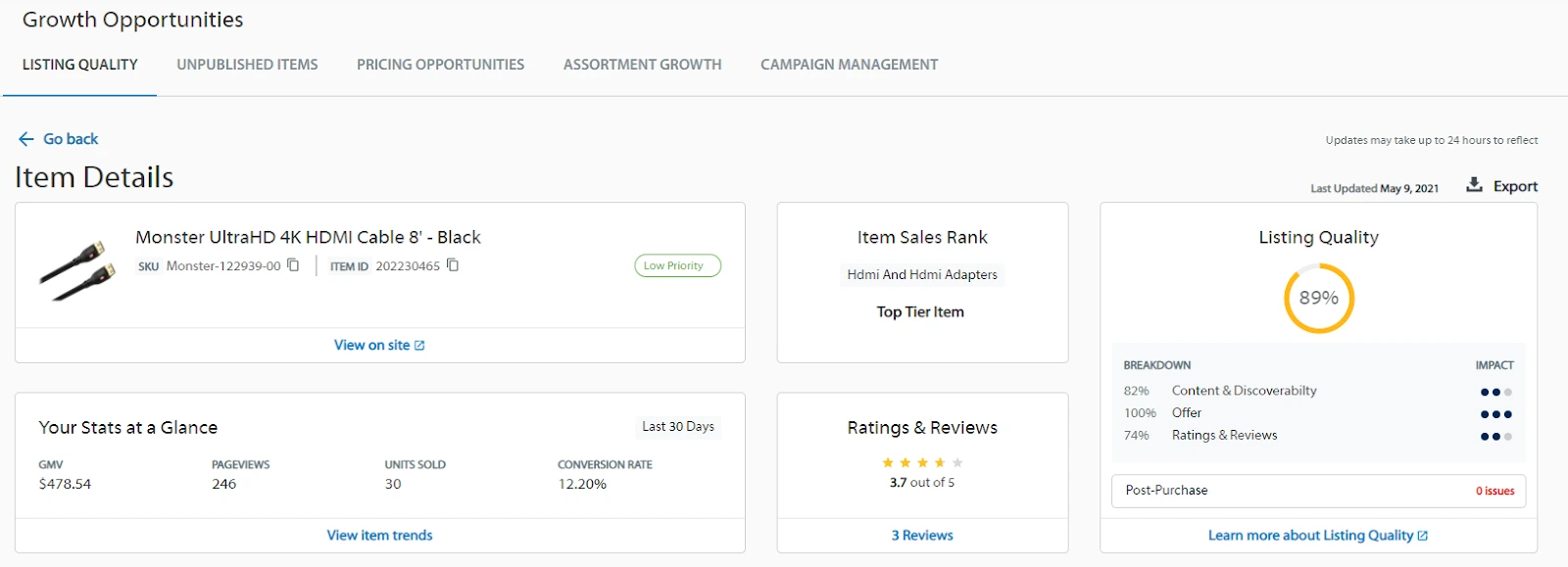The width and height of the screenshot is (1568, 567).
Task: Click the 89% listing quality progress ring
Action: click(1318, 298)
